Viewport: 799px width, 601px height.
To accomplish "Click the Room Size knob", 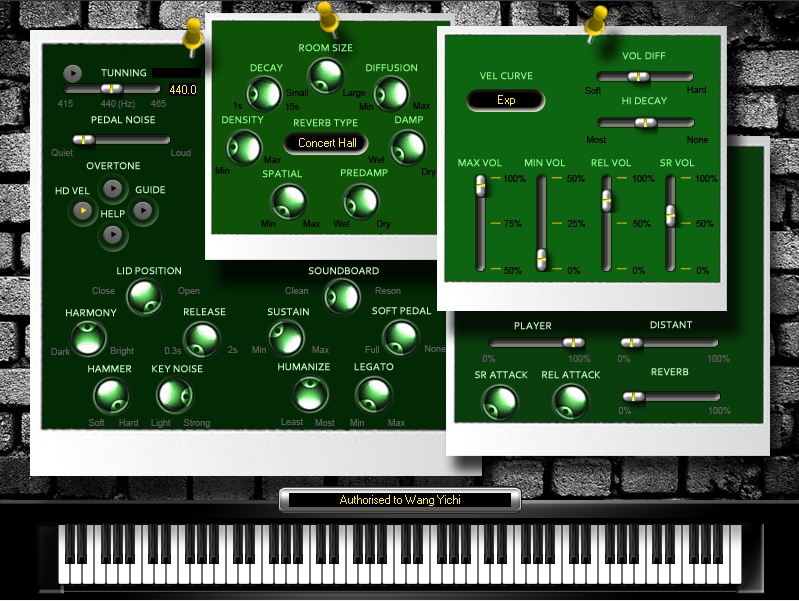I will point(324,73).
